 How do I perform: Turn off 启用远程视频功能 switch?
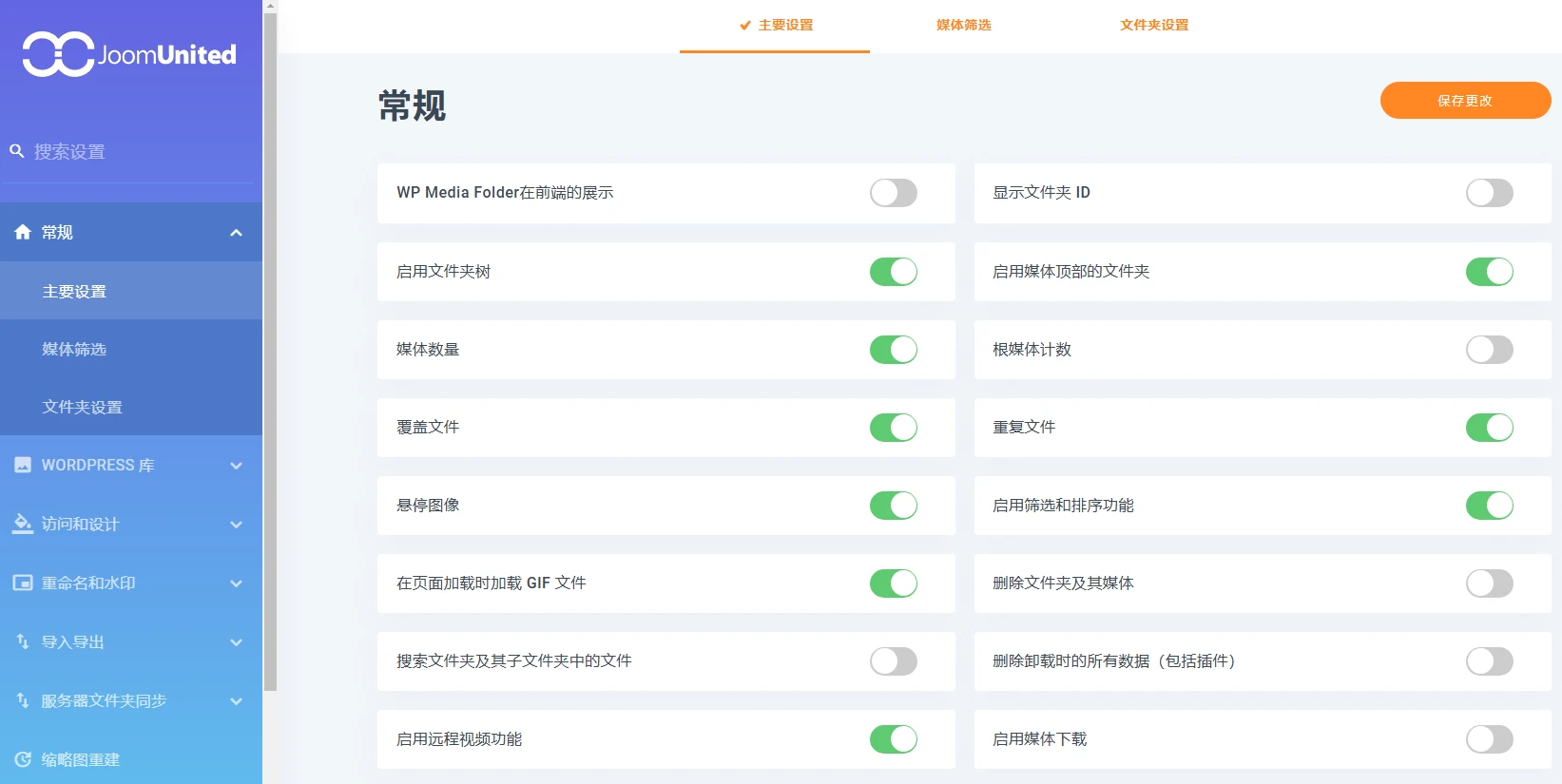[x=894, y=739]
